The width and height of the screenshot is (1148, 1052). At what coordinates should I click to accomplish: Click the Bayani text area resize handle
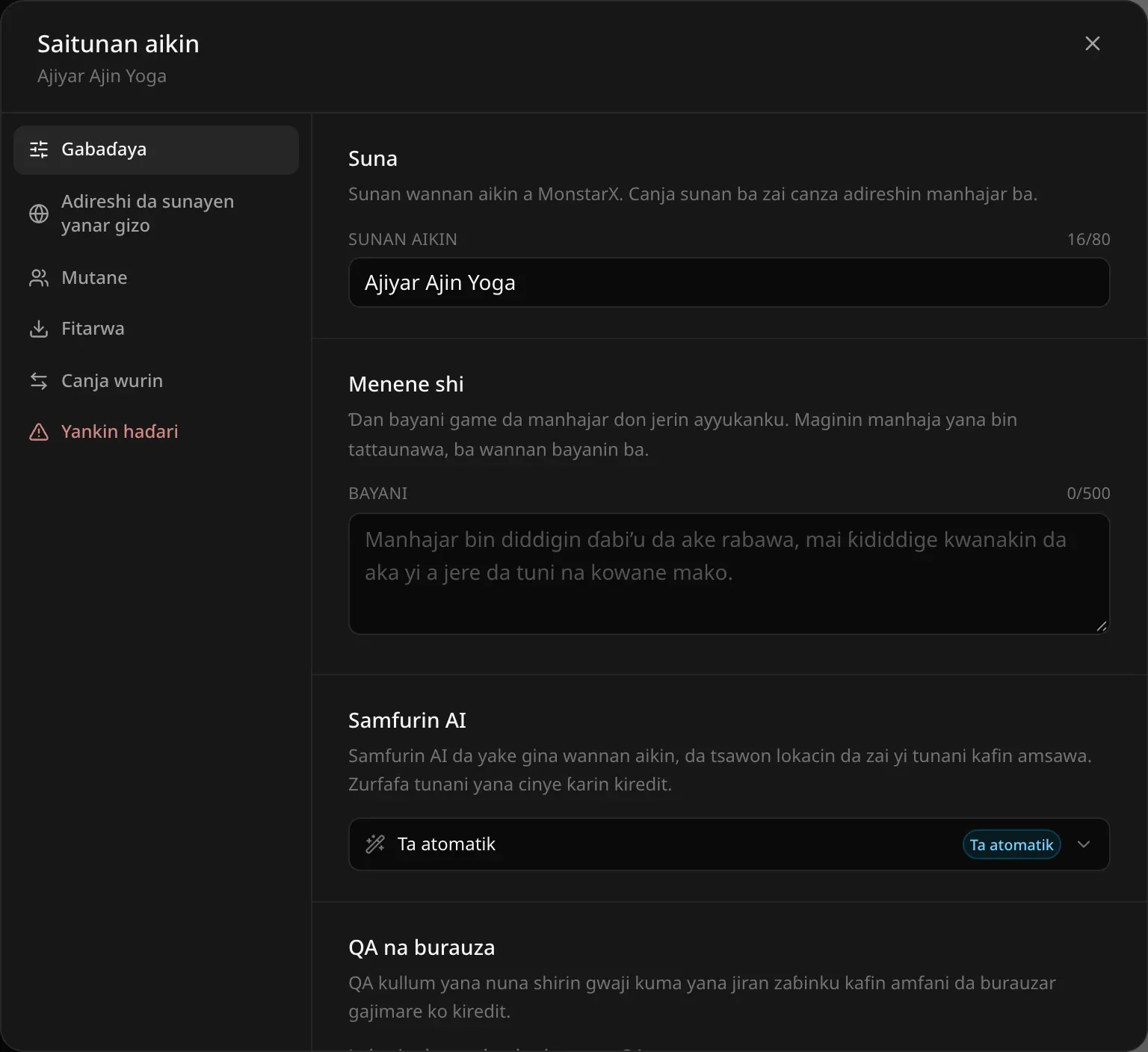click(1101, 626)
